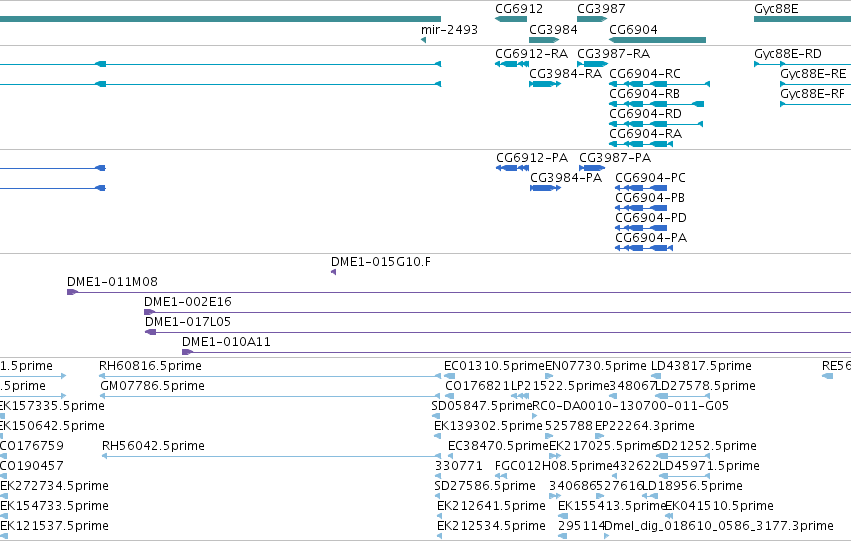Select the EK154733.5prime label

coord(54,506)
